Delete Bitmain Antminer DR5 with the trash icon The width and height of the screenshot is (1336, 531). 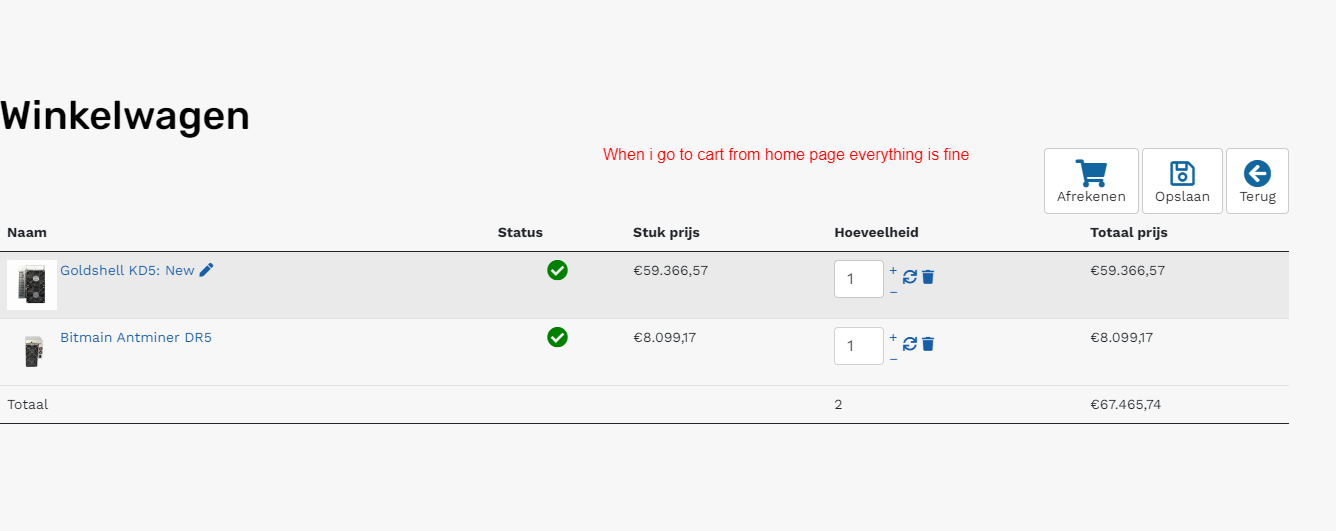928,344
